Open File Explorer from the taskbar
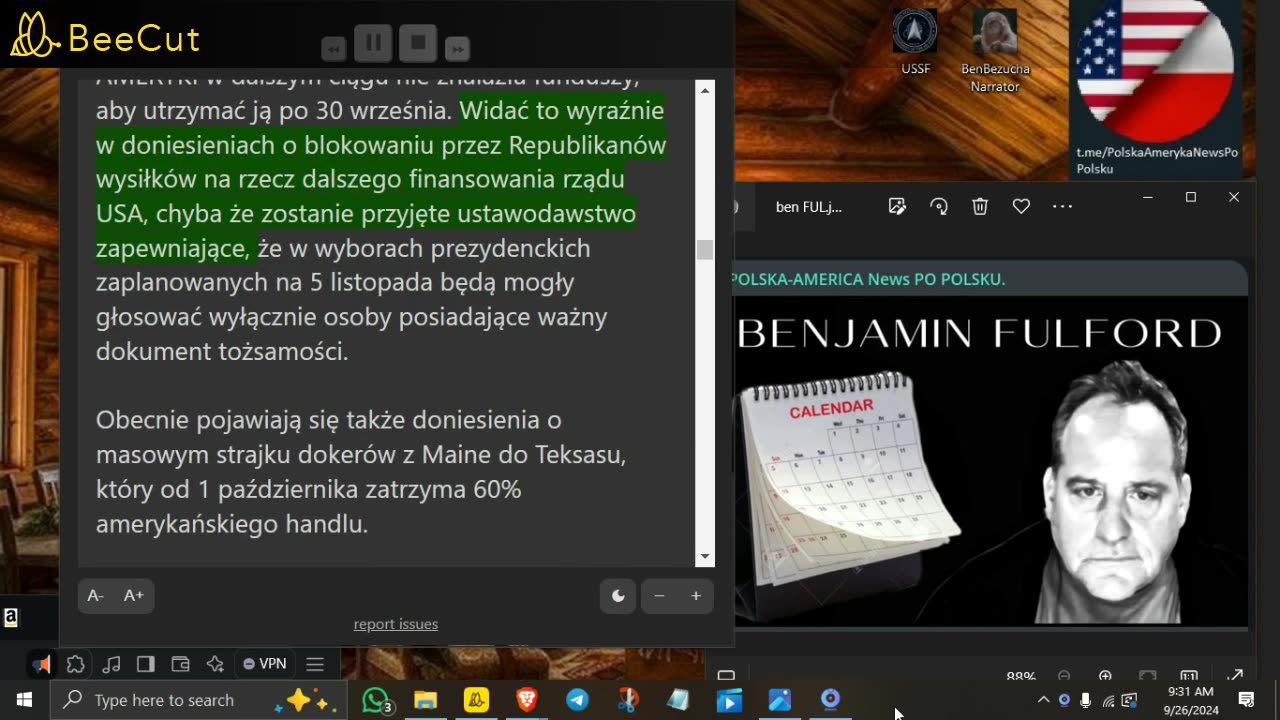The width and height of the screenshot is (1280, 720). [425, 700]
